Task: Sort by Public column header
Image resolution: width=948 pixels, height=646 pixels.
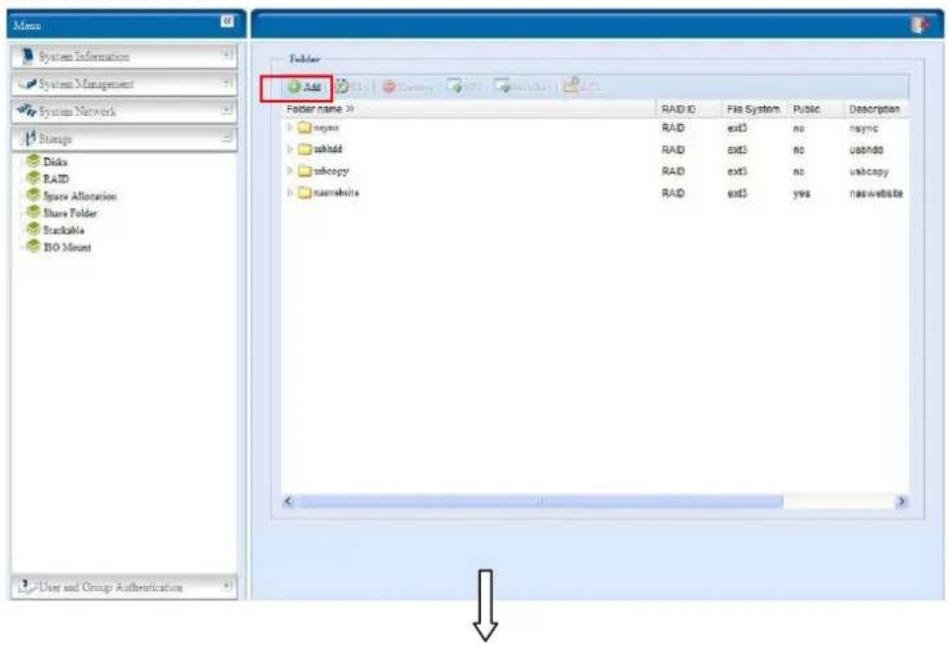Action: point(815,109)
